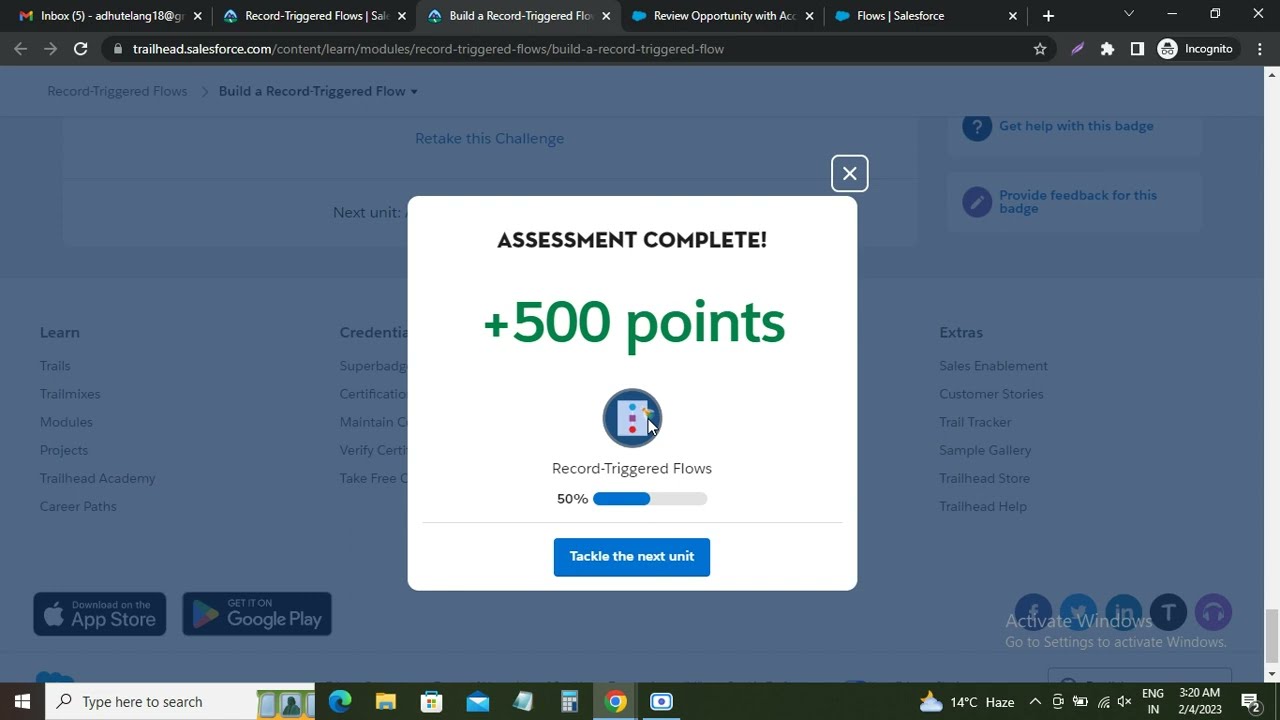This screenshot has height=720, width=1280.
Task: Toggle the browser side panel icon
Action: point(1137,49)
